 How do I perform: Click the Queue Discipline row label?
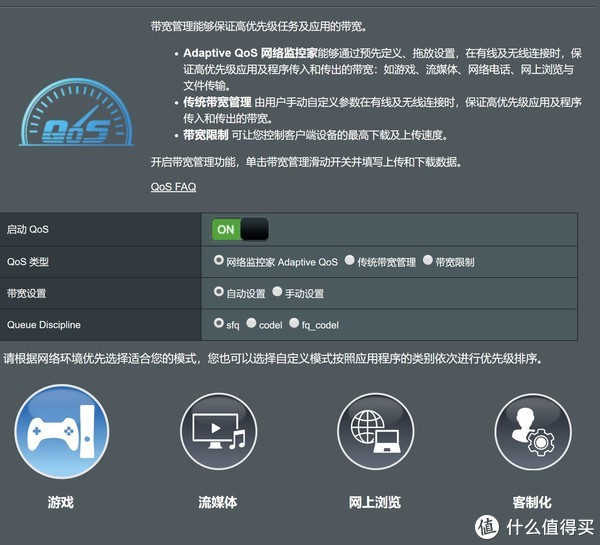(x=44, y=325)
